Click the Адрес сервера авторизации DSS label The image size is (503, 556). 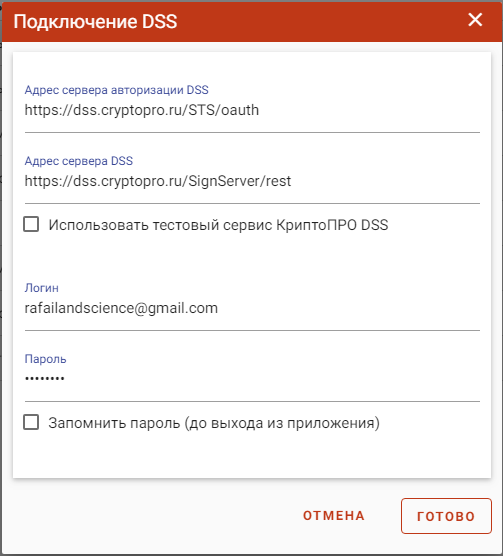click(116, 90)
